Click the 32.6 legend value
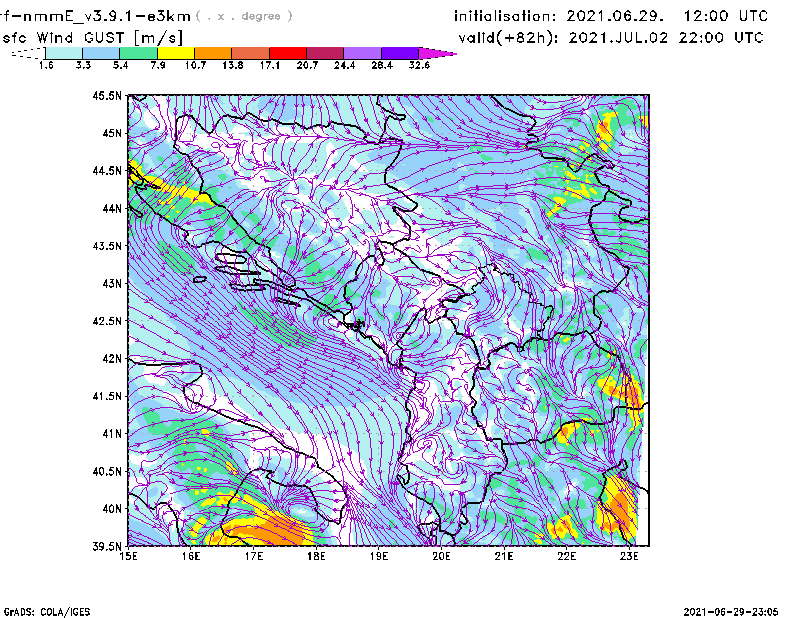The width and height of the screenshot is (800, 618). [x=419, y=65]
